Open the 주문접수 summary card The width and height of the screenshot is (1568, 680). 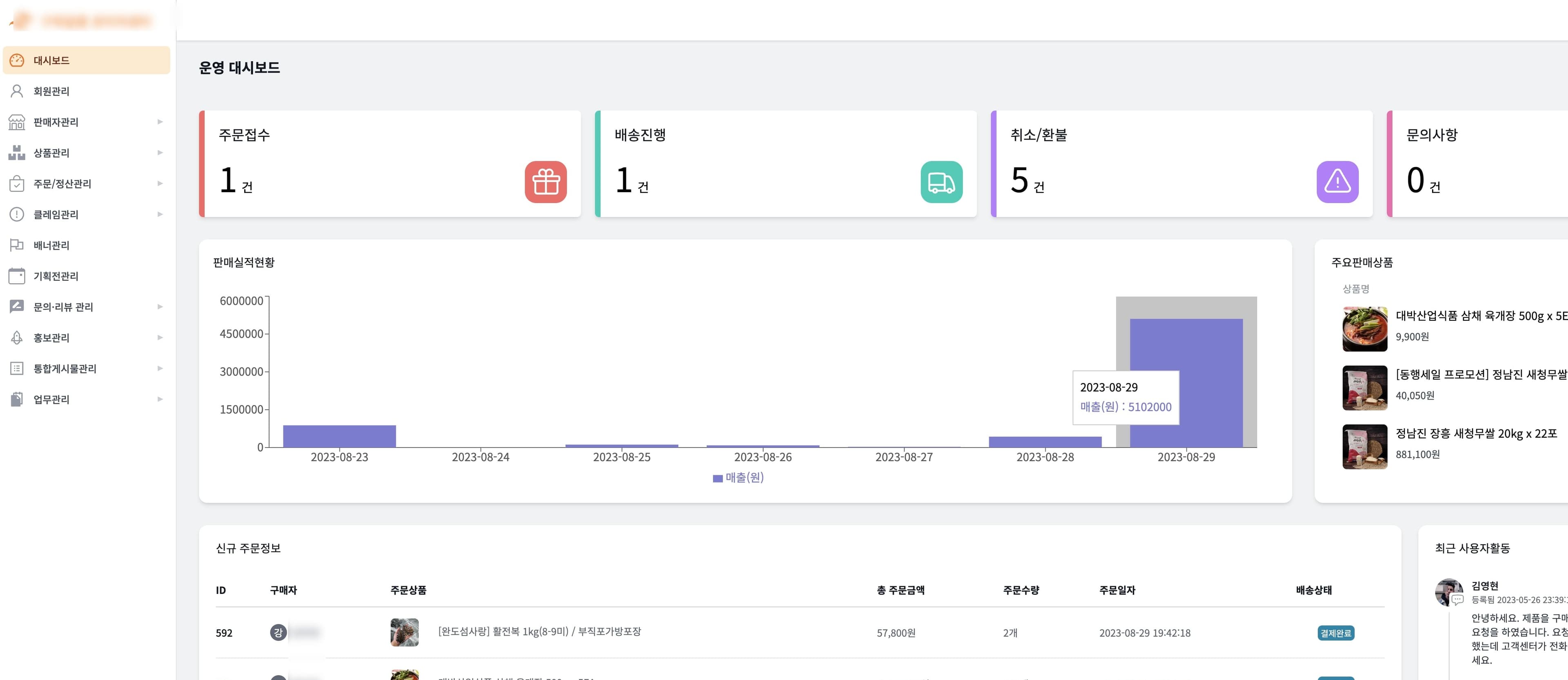tap(390, 164)
